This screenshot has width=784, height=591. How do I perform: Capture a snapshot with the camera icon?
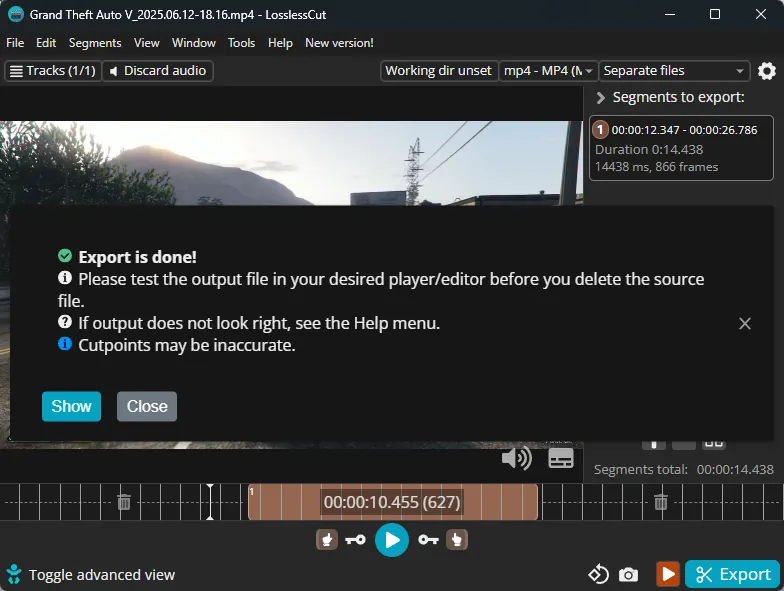coord(628,574)
